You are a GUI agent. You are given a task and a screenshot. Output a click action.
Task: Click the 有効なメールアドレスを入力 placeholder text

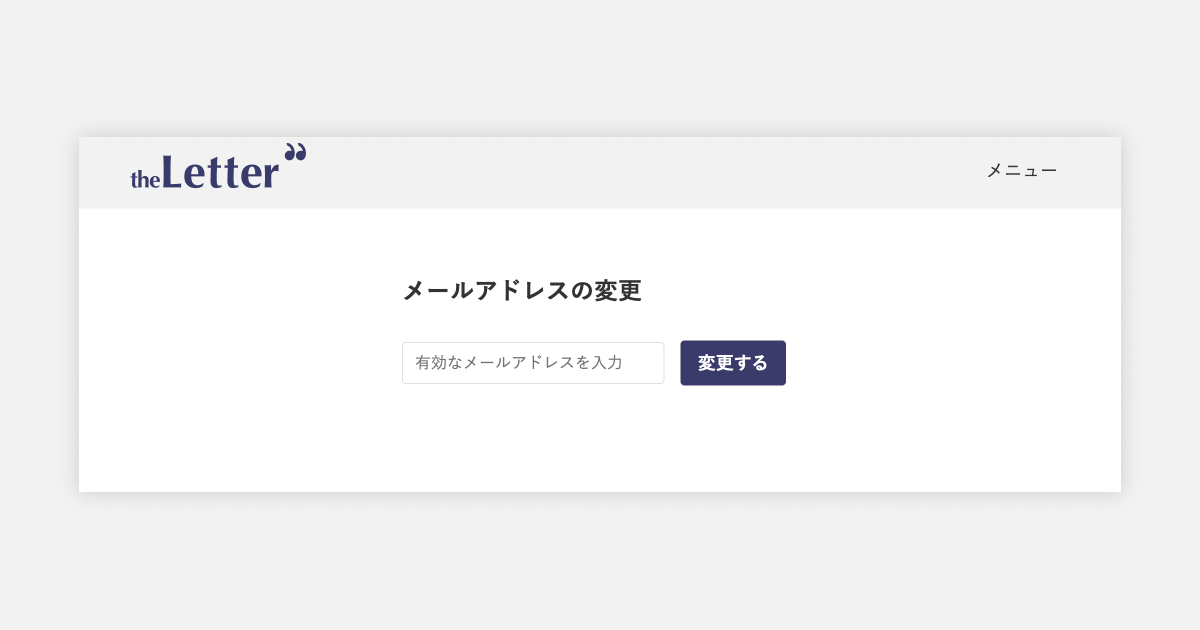[x=519, y=363]
